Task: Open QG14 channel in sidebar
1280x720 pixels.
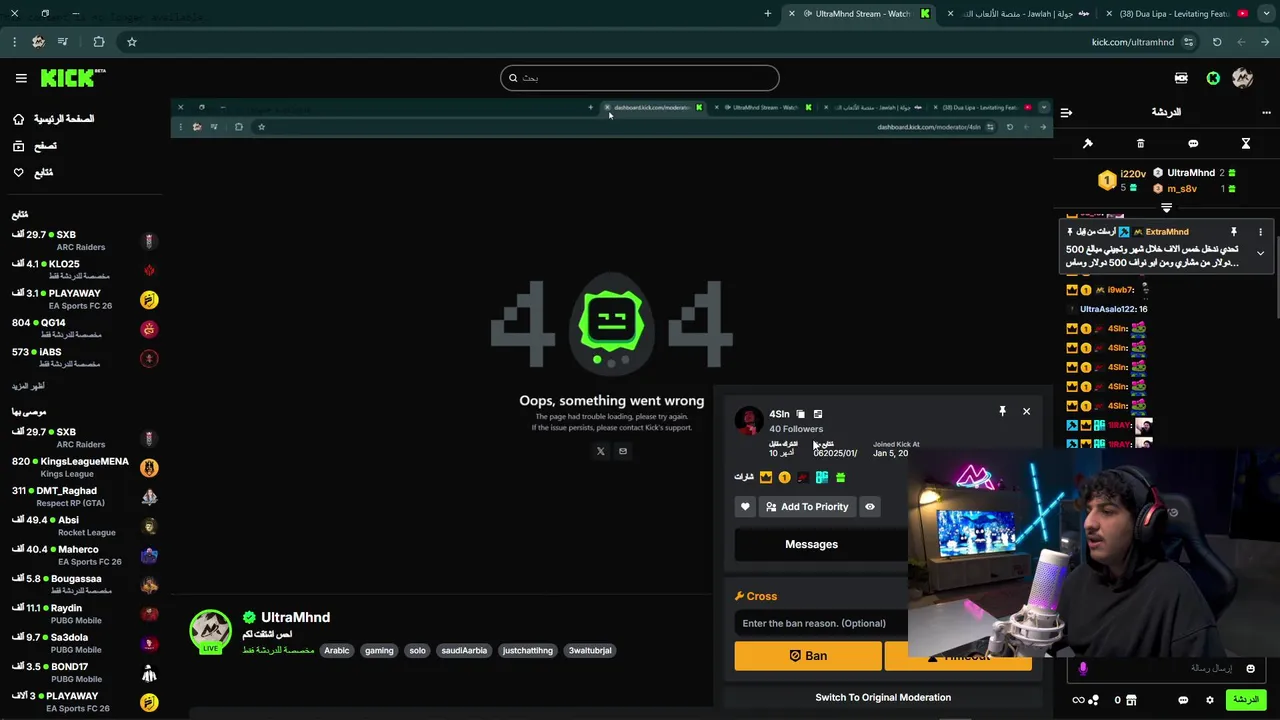Action: 85,329
